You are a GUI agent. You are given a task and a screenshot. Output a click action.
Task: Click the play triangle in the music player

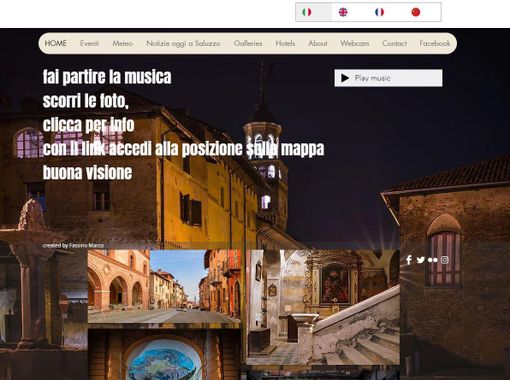[x=345, y=78]
